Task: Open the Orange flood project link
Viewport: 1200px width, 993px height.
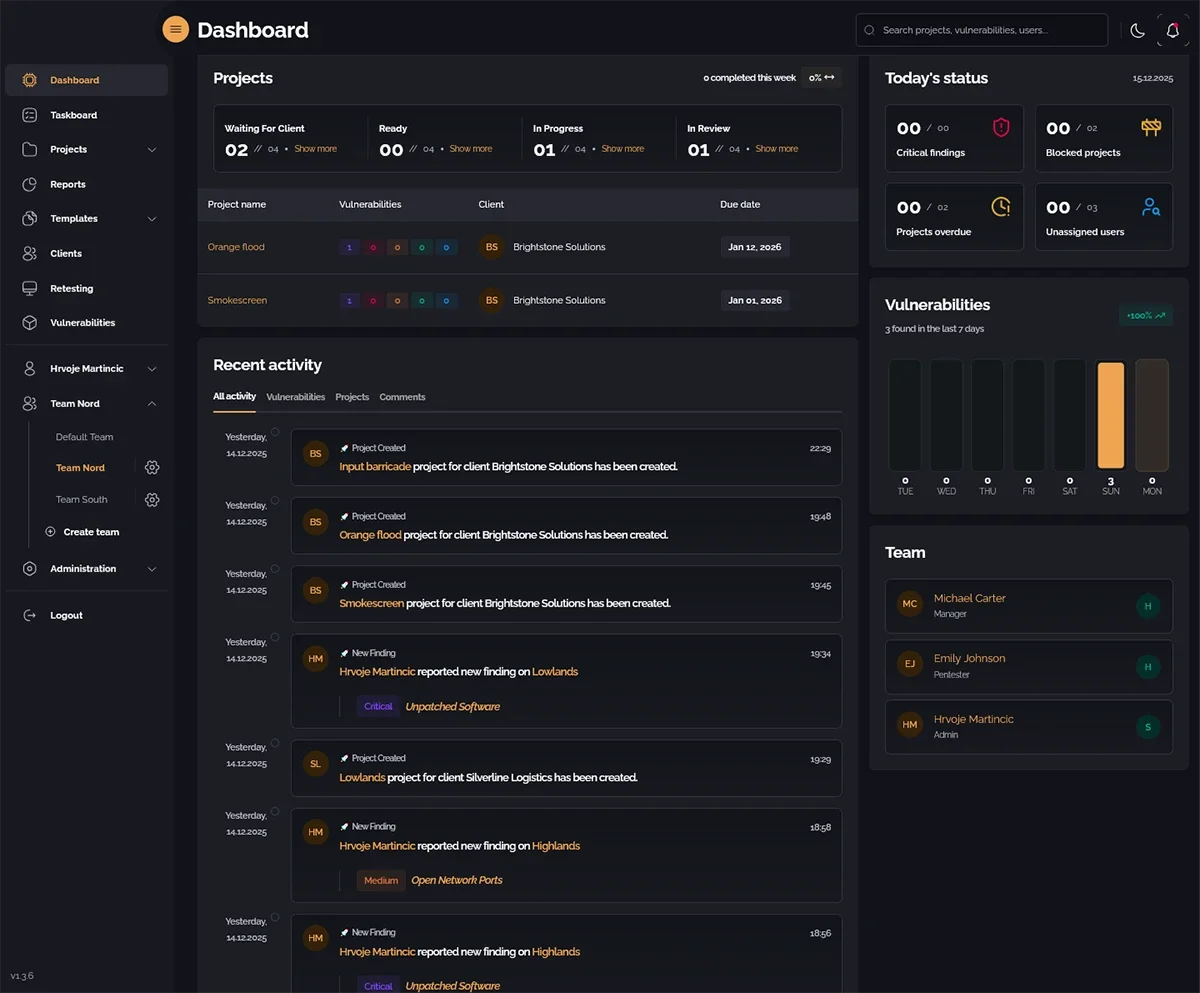Action: pyautogui.click(x=236, y=247)
